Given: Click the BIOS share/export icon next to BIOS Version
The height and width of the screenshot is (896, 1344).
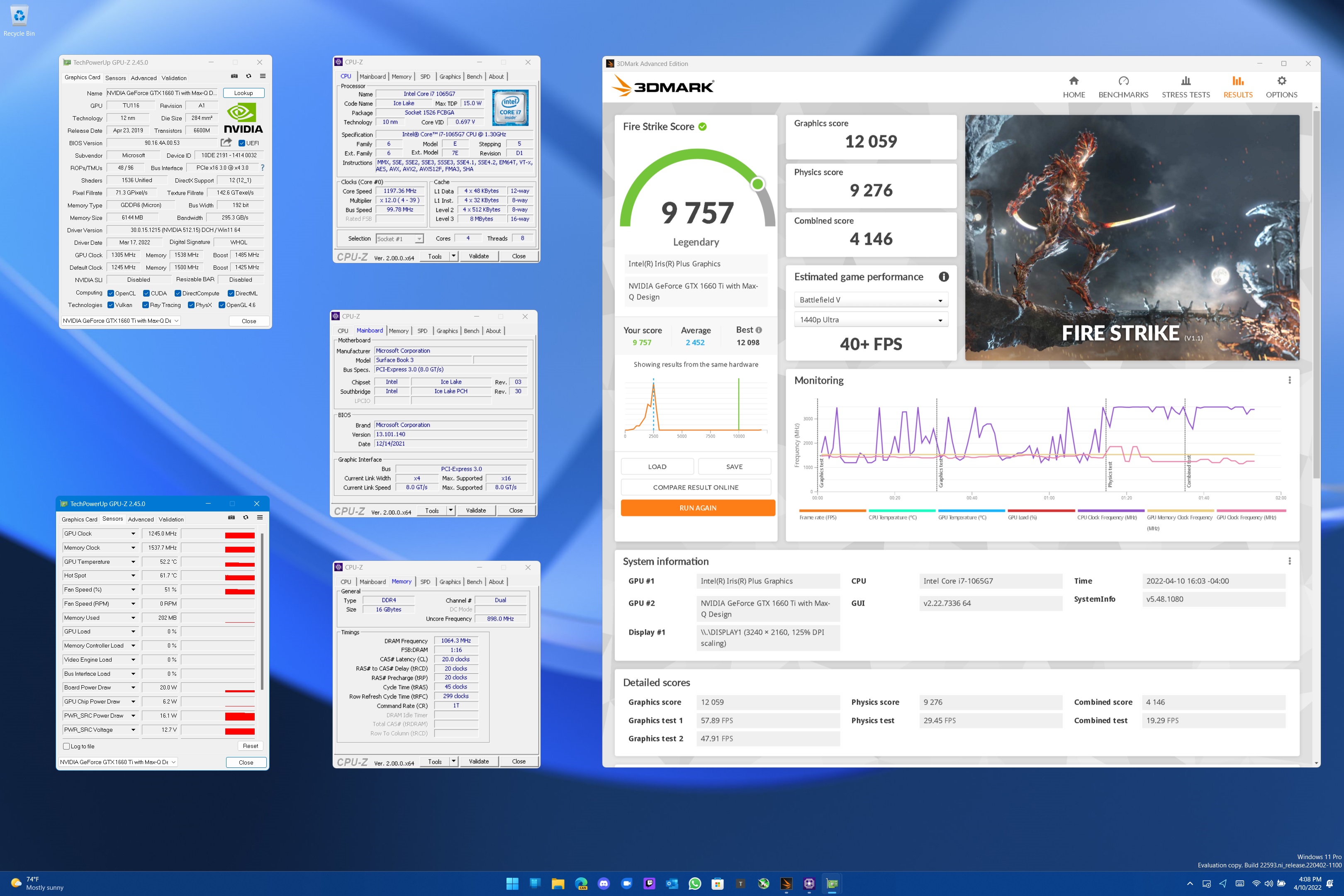Looking at the screenshot, I should [x=226, y=142].
